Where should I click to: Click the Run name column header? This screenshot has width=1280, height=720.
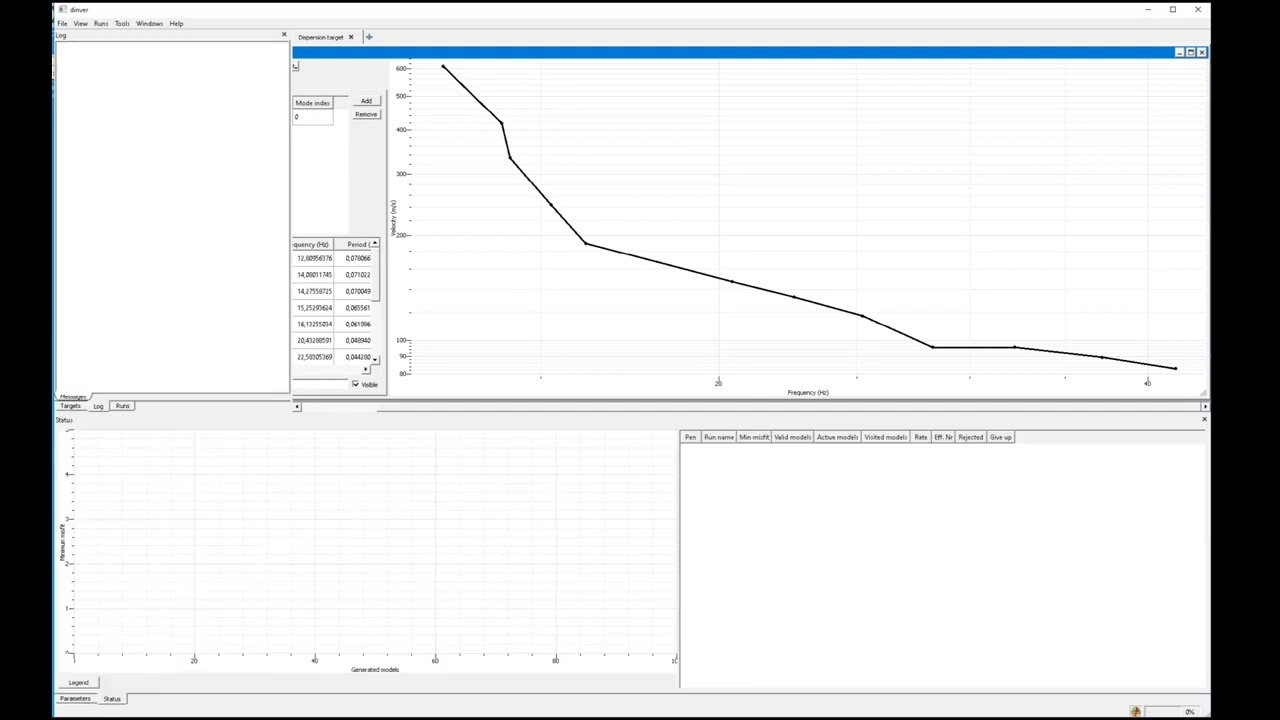click(x=718, y=437)
